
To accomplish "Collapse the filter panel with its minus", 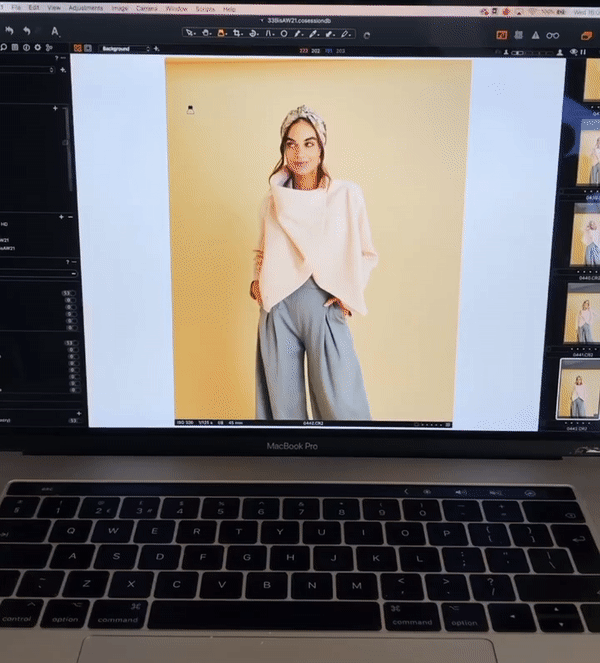I will click(74, 262).
